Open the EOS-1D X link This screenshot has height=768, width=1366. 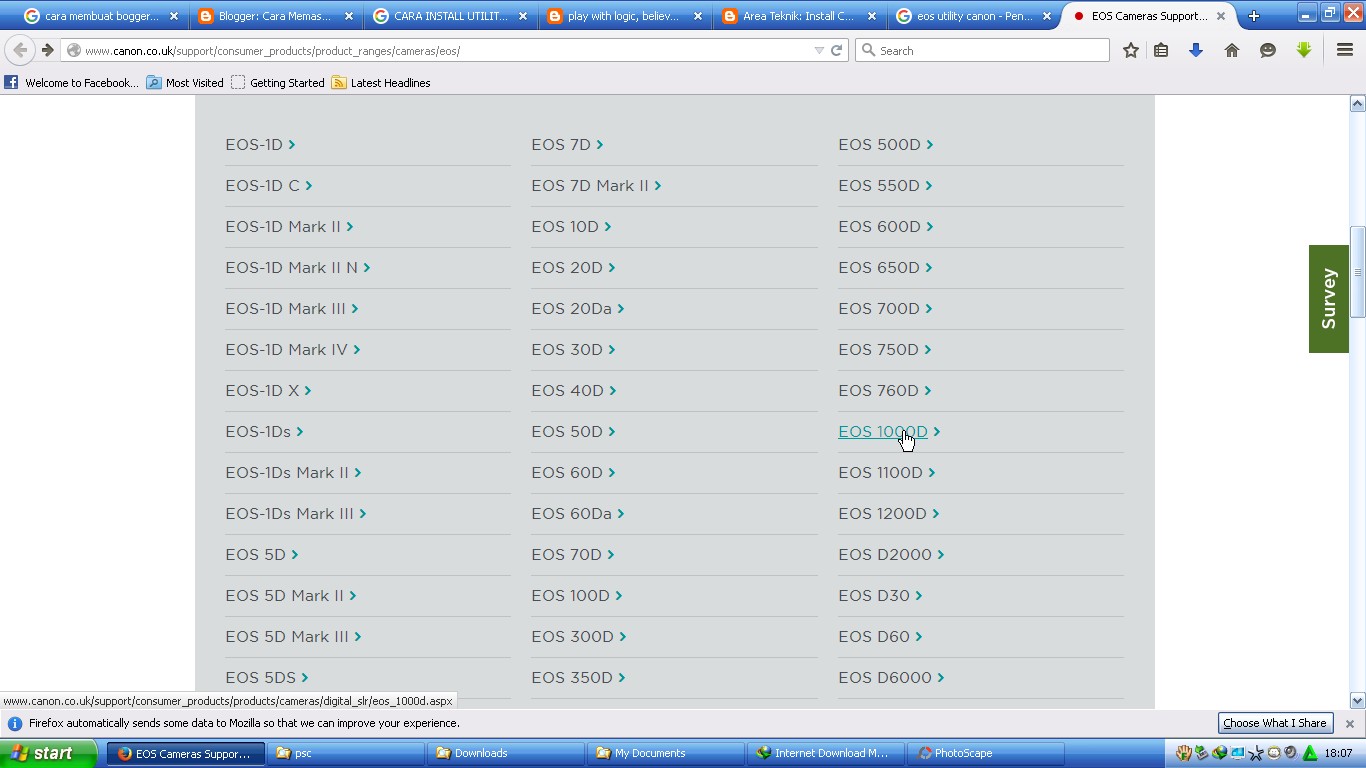[x=268, y=391]
